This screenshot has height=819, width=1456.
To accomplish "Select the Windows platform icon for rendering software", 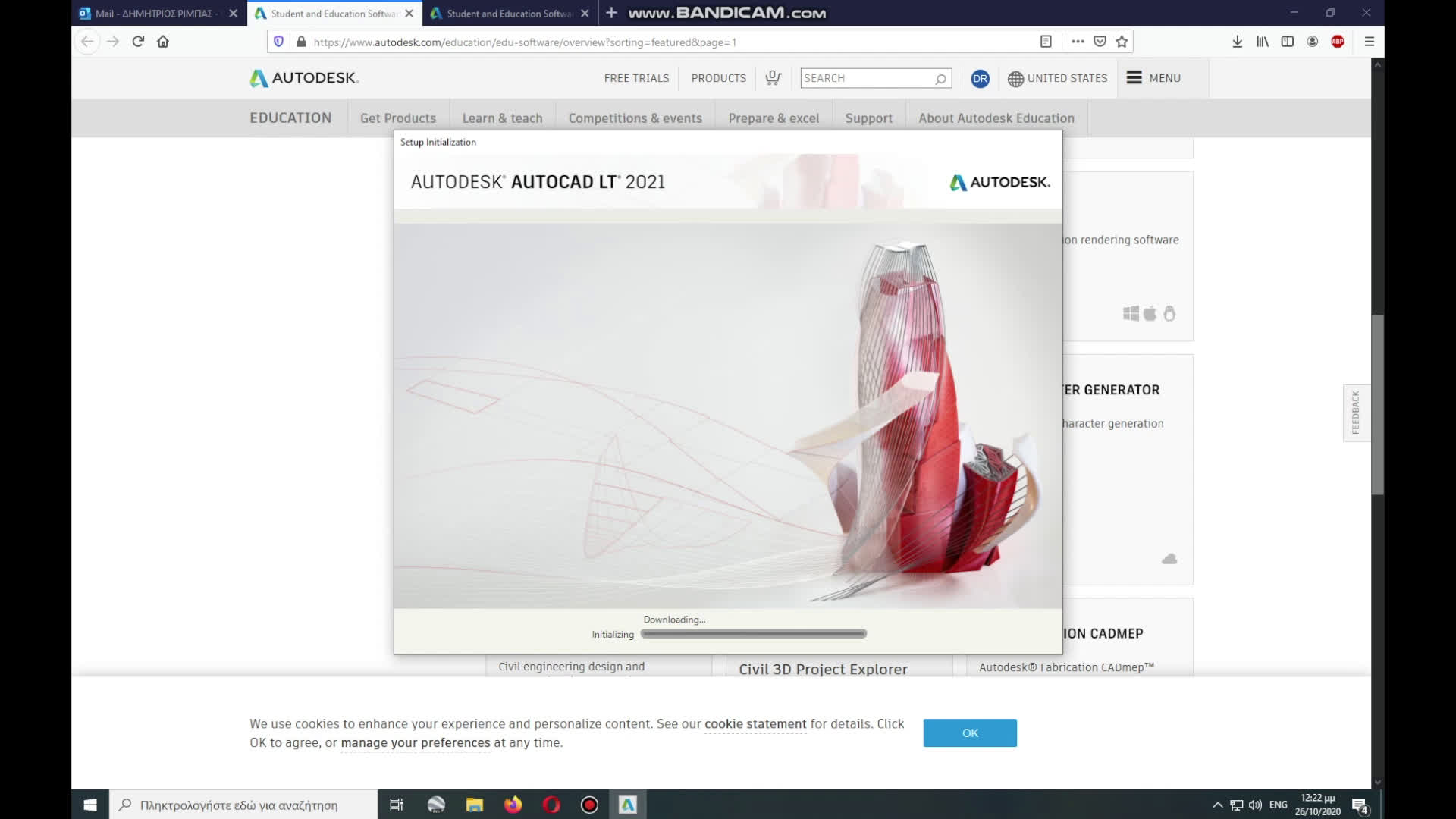I will [1129, 312].
